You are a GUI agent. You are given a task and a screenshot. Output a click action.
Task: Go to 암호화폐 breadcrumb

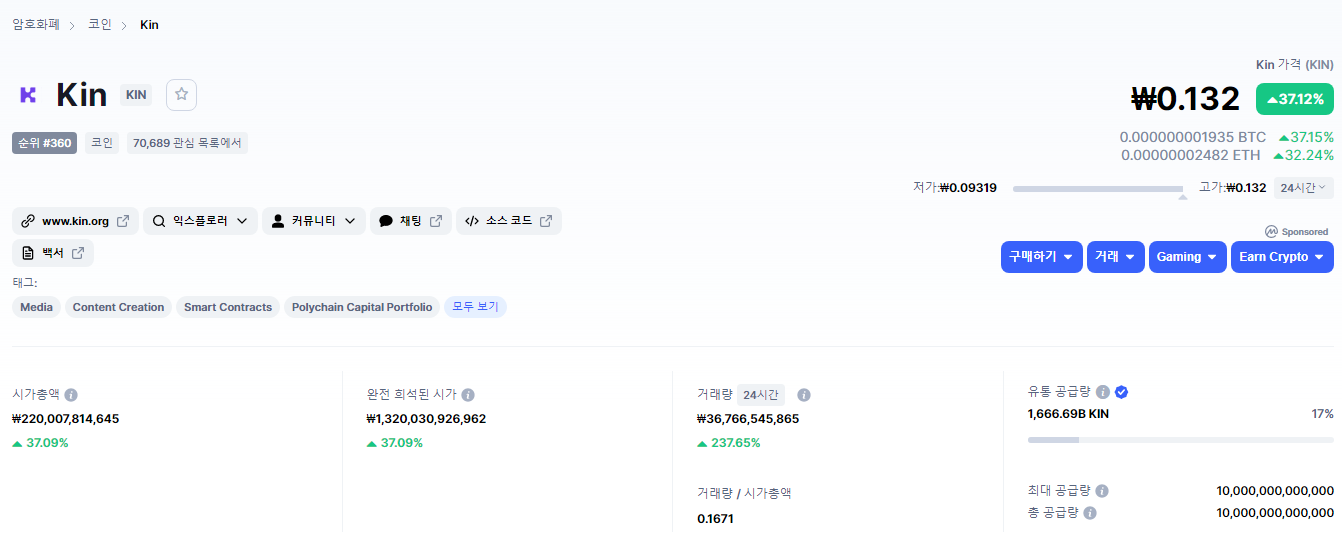point(36,24)
